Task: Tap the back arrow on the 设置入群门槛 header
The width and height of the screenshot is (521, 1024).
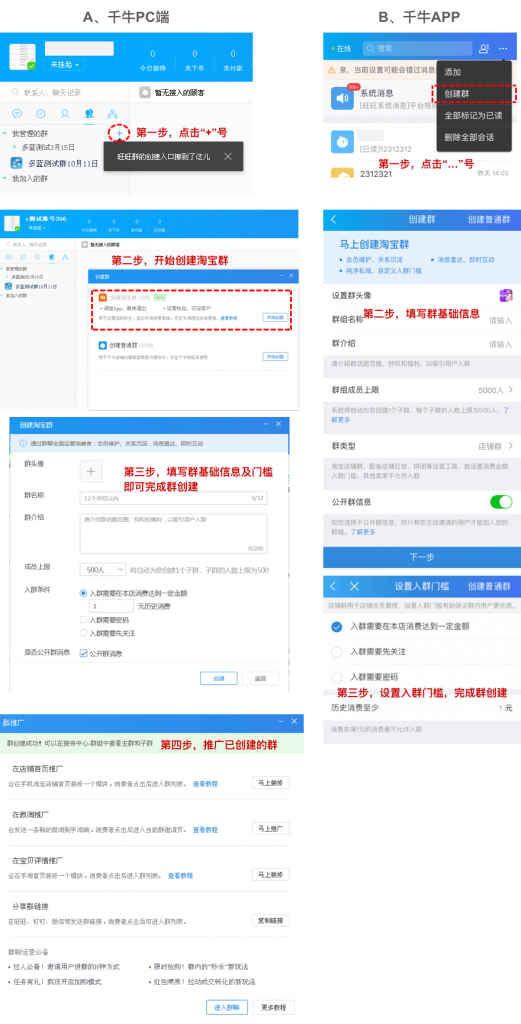Action: click(334, 586)
